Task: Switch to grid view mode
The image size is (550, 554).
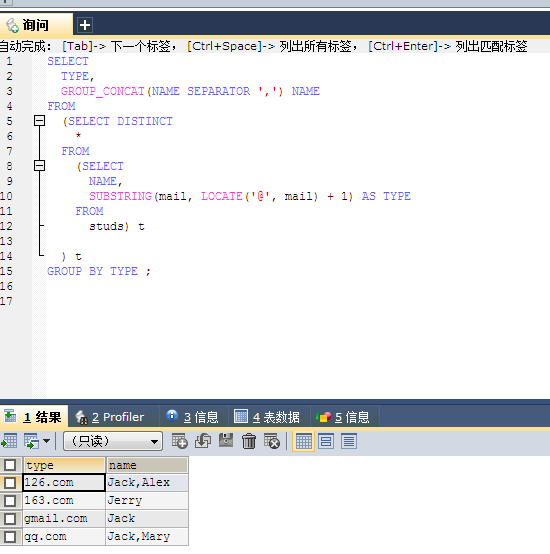Action: tap(303, 441)
